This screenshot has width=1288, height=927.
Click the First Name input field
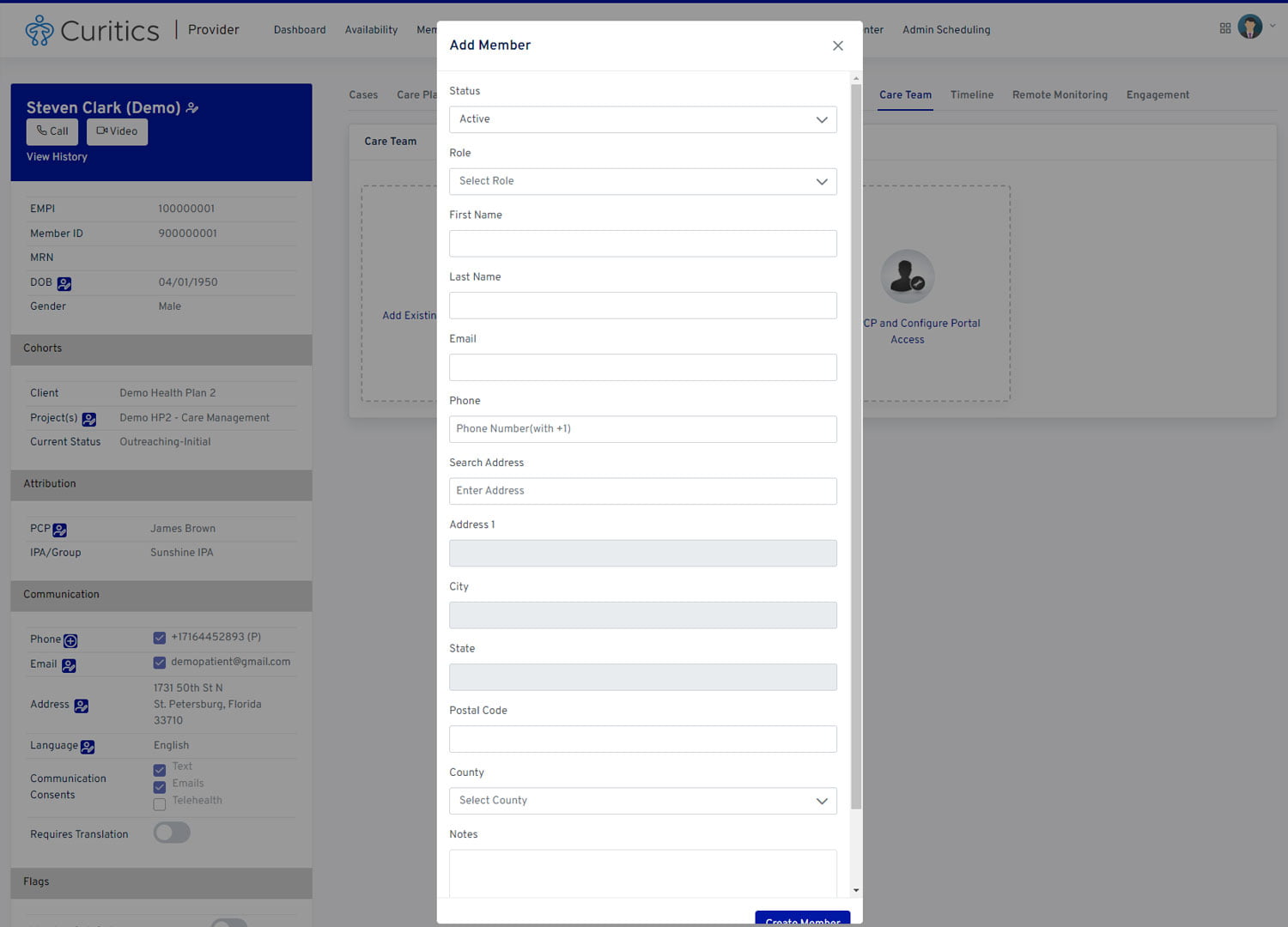642,243
